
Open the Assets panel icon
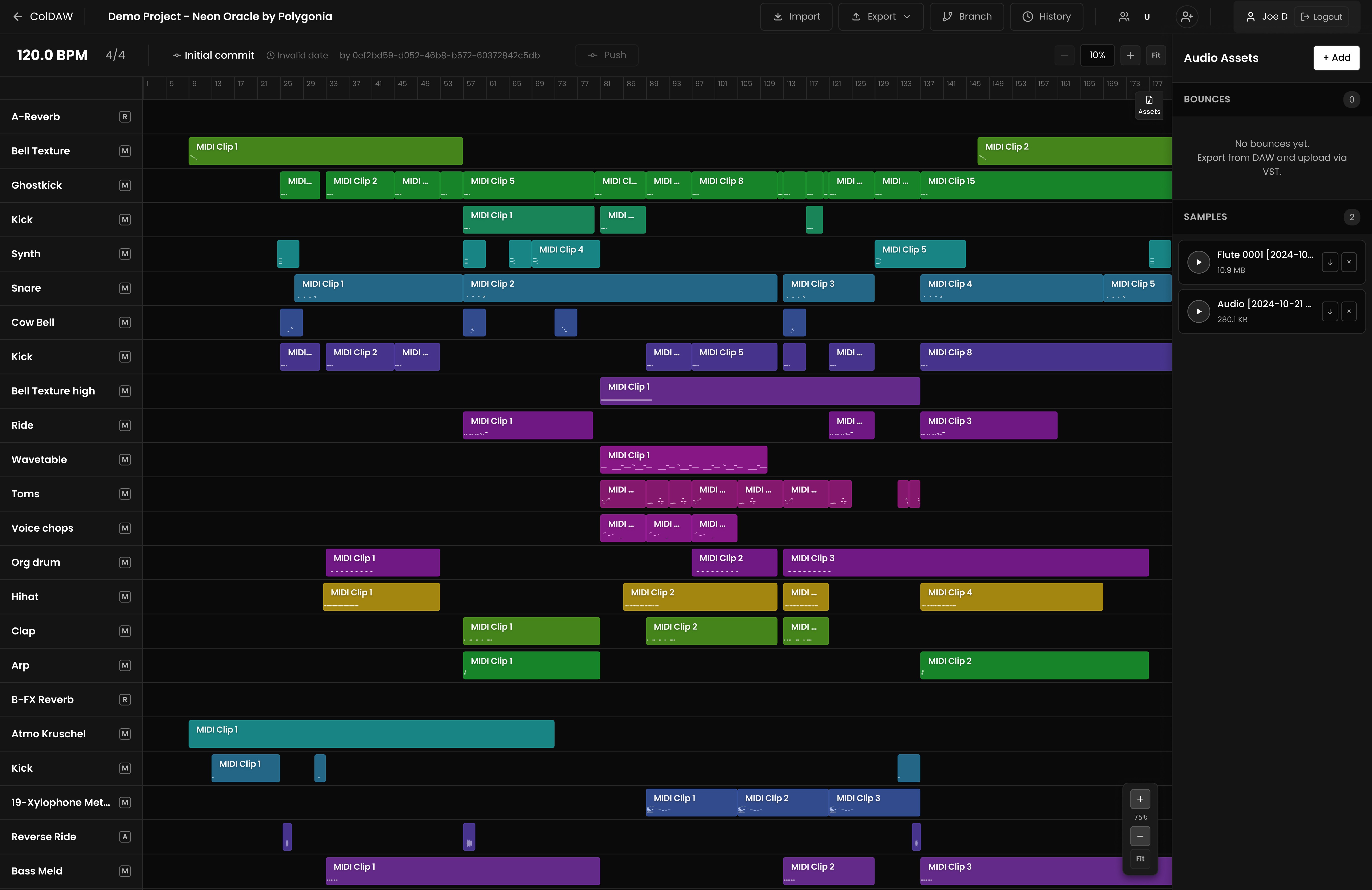(x=1148, y=104)
